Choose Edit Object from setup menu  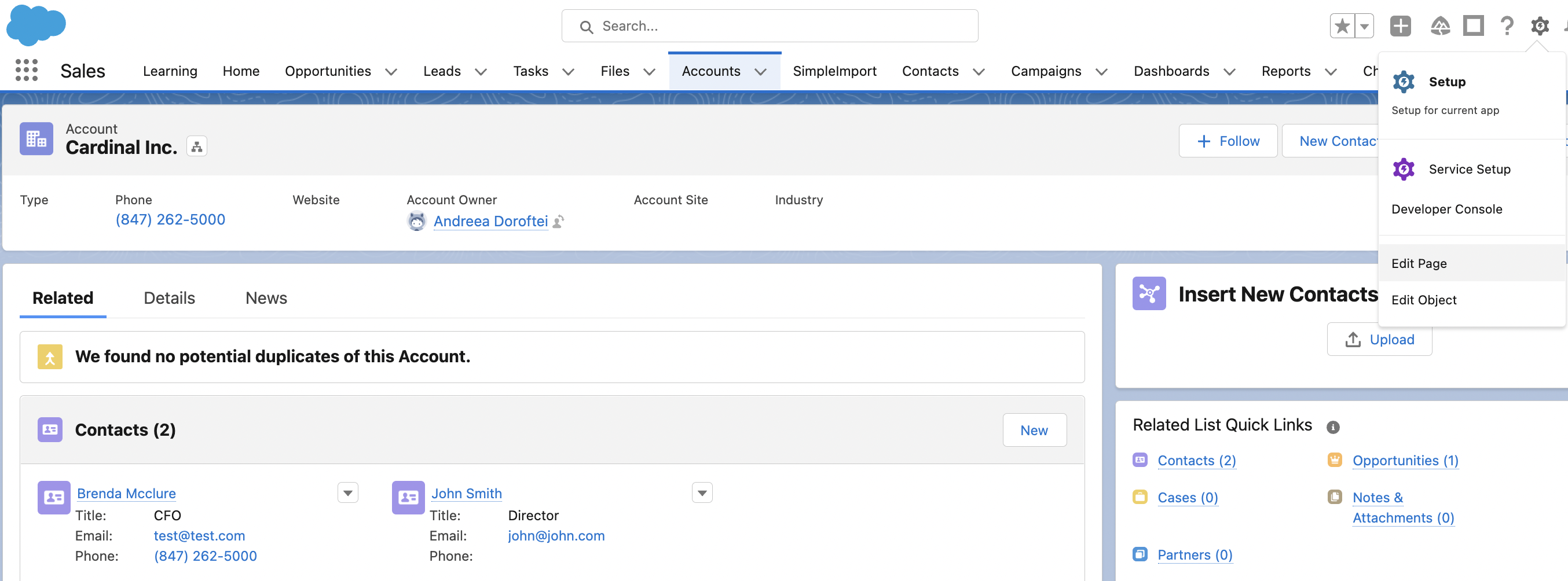(x=1472, y=300)
